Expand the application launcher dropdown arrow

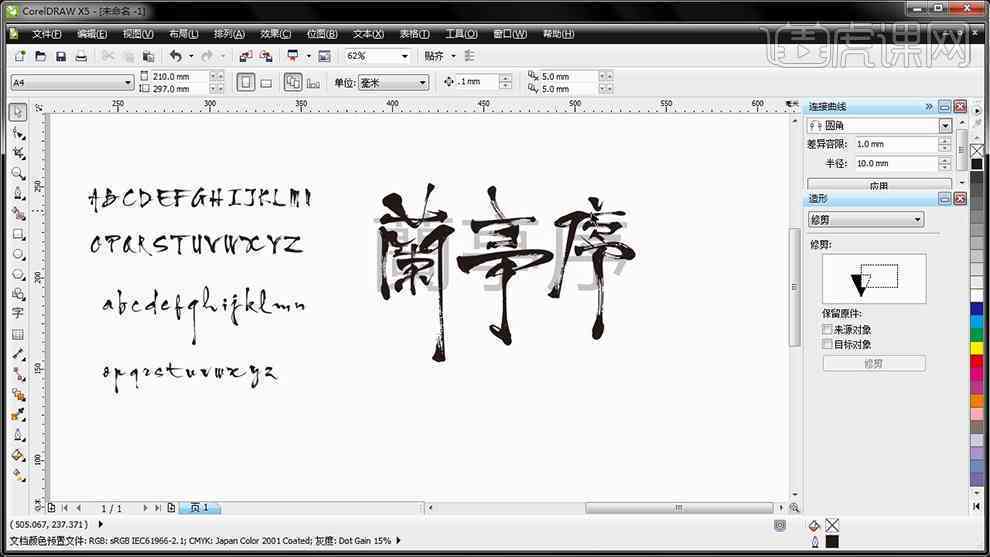(x=309, y=56)
